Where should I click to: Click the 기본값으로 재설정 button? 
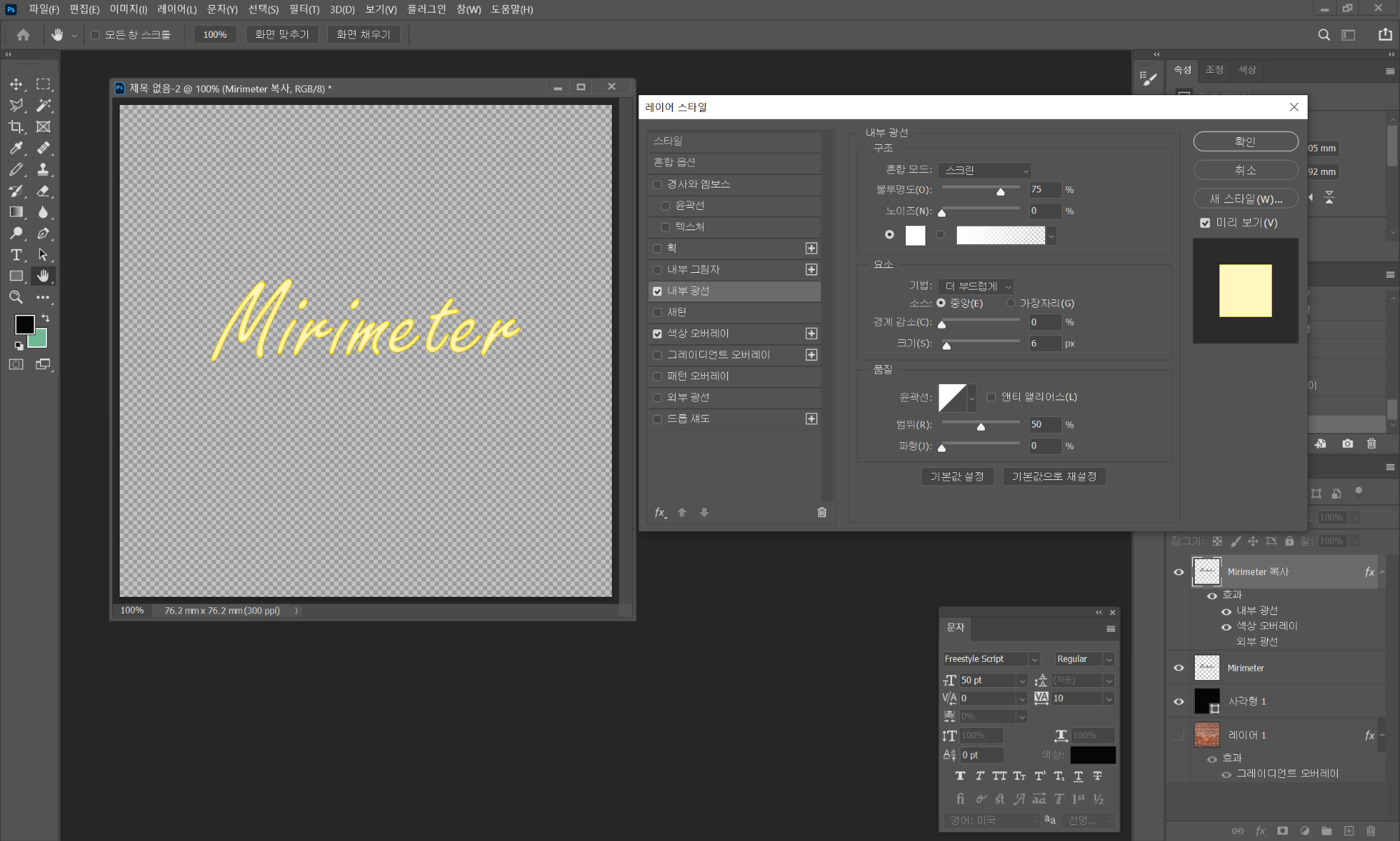click(x=1053, y=476)
